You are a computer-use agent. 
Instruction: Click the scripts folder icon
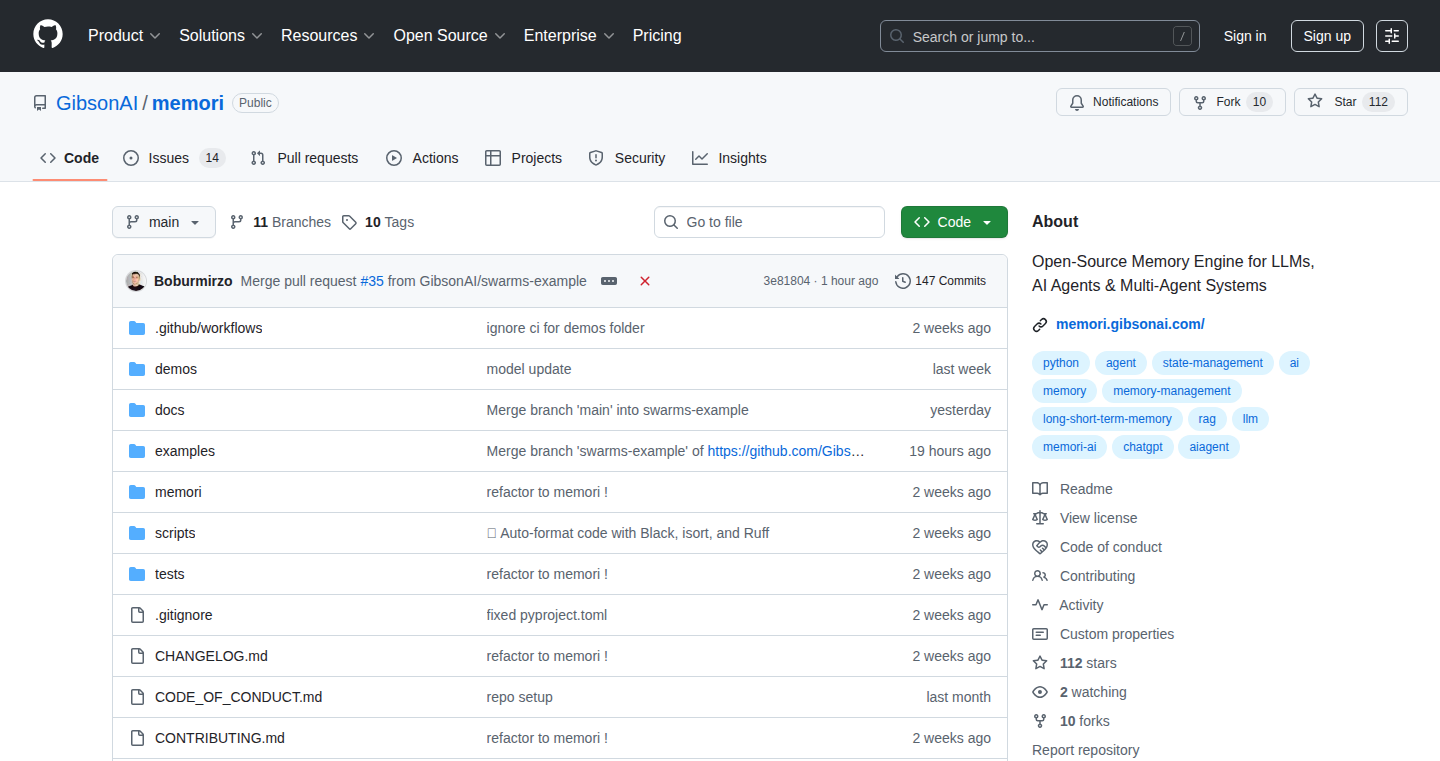(x=137, y=533)
